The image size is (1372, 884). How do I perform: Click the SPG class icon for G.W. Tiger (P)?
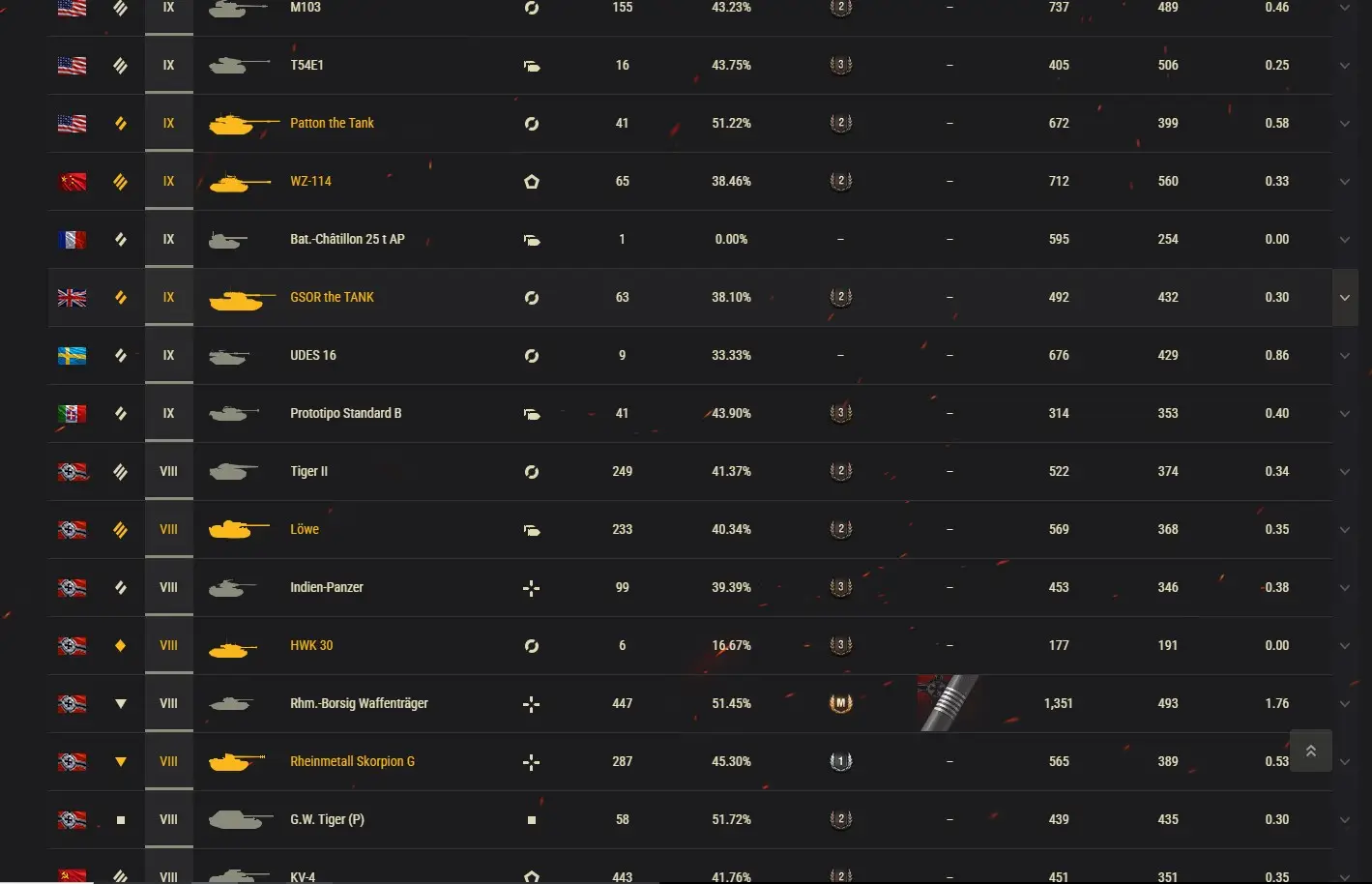[x=120, y=819]
